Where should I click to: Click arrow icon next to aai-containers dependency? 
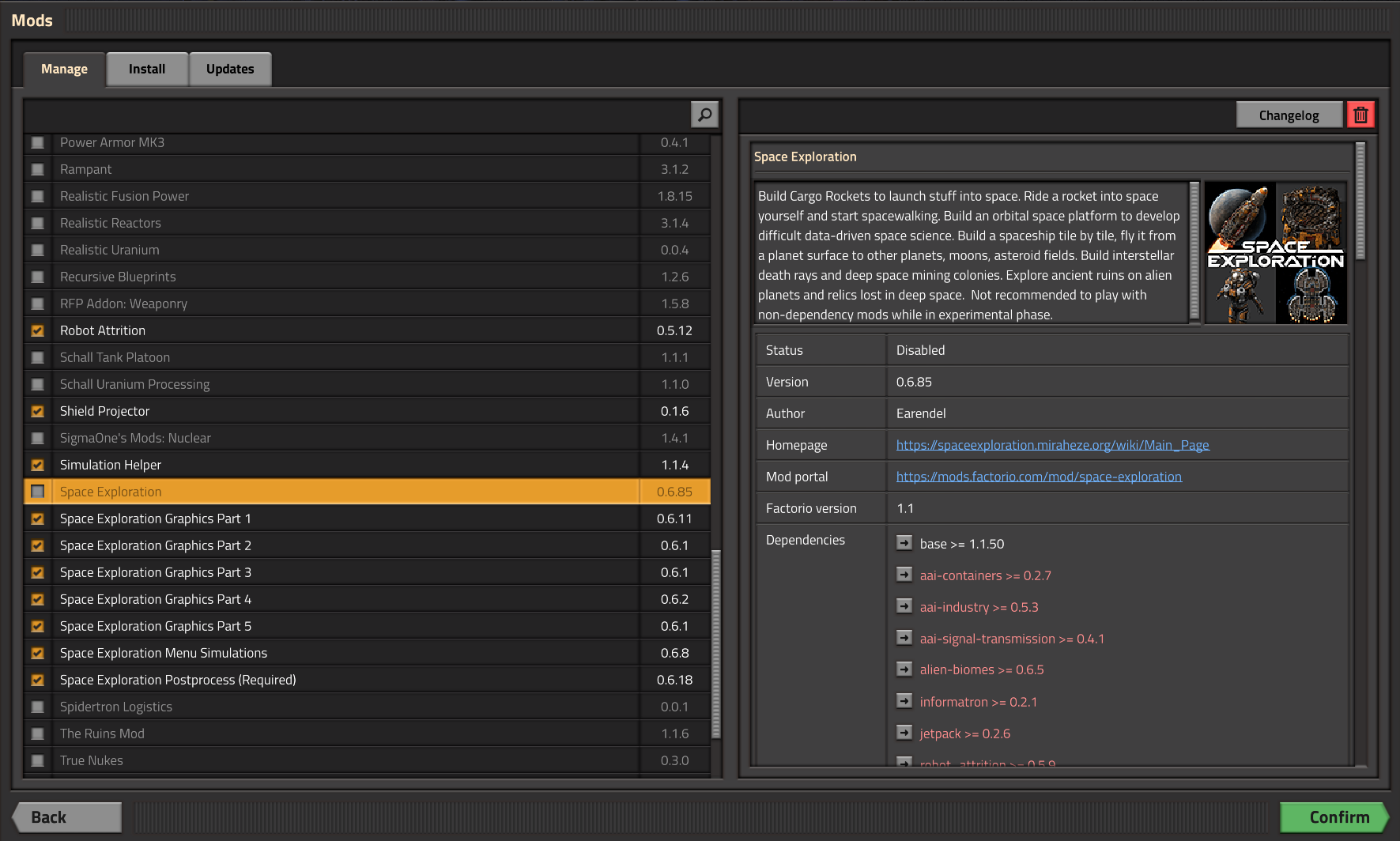(904, 575)
